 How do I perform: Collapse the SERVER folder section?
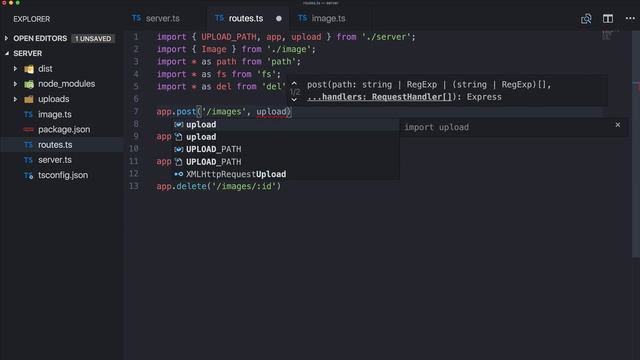coord(7,53)
